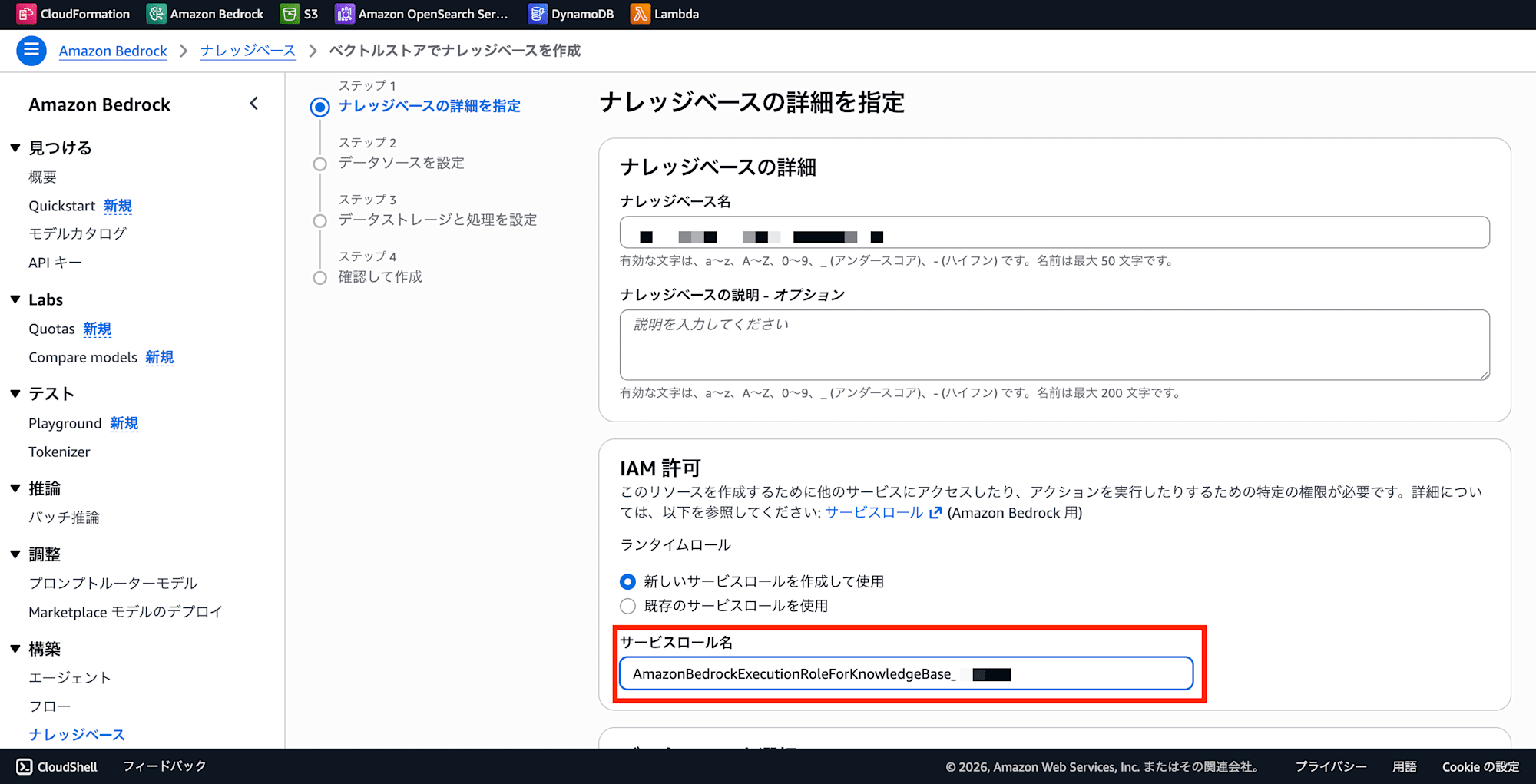Click step label 確認して作成
The image size is (1536, 784).
[381, 276]
